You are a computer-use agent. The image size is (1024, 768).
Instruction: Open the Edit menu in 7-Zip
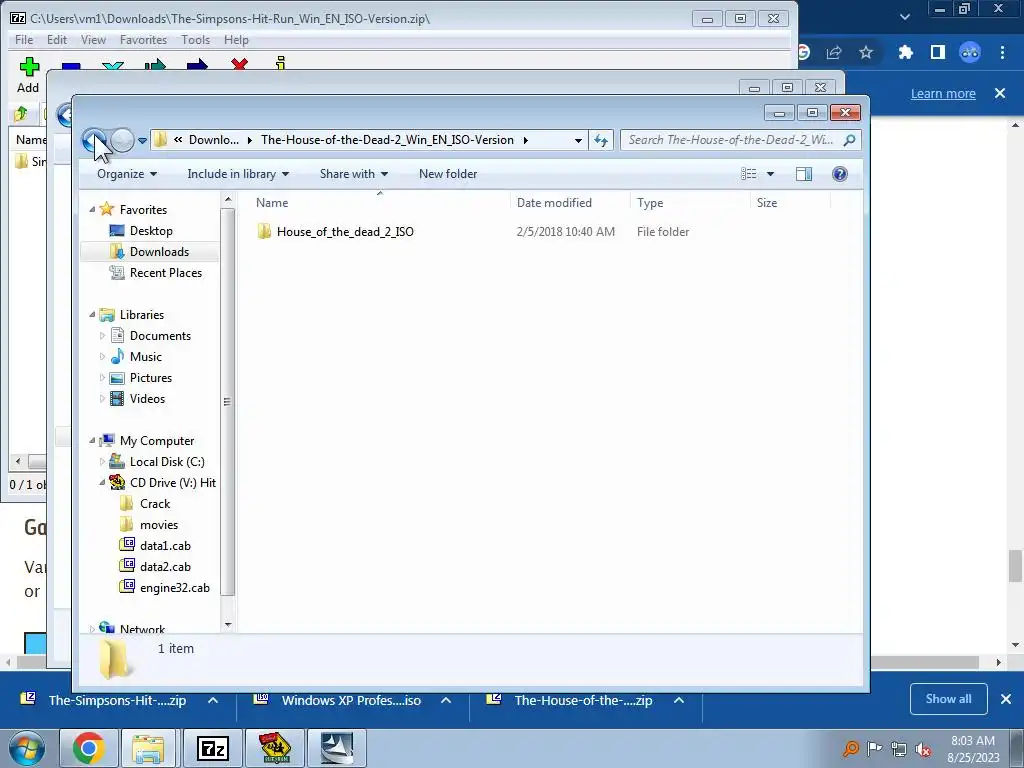tap(57, 40)
